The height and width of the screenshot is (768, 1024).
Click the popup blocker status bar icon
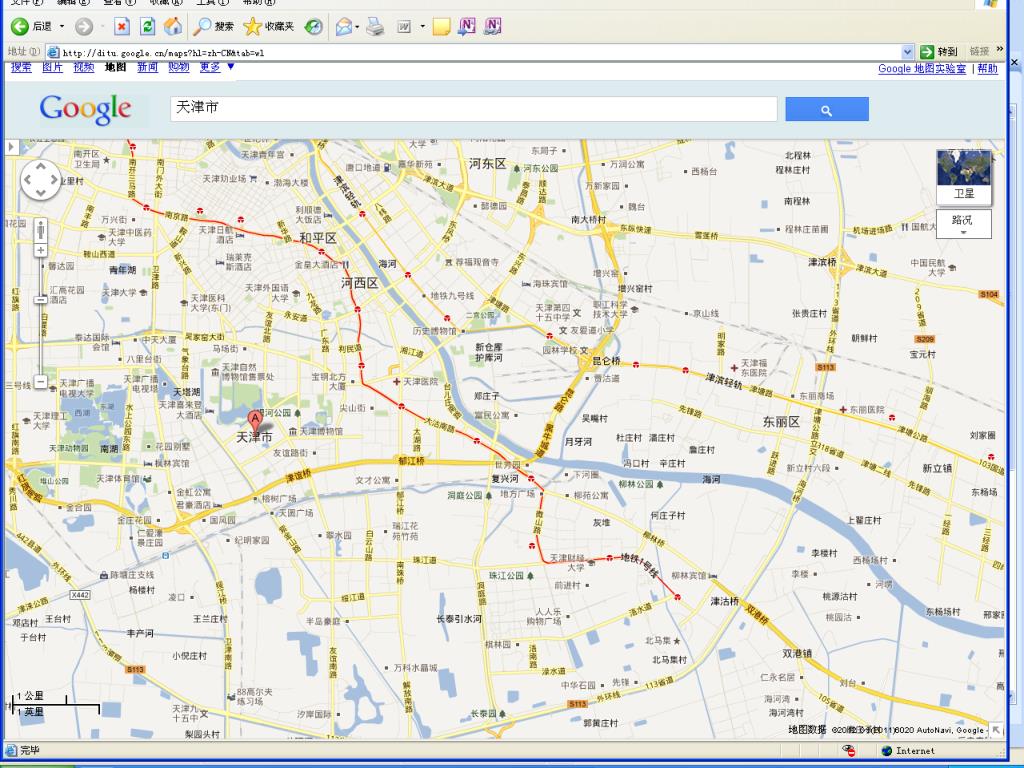(848, 751)
